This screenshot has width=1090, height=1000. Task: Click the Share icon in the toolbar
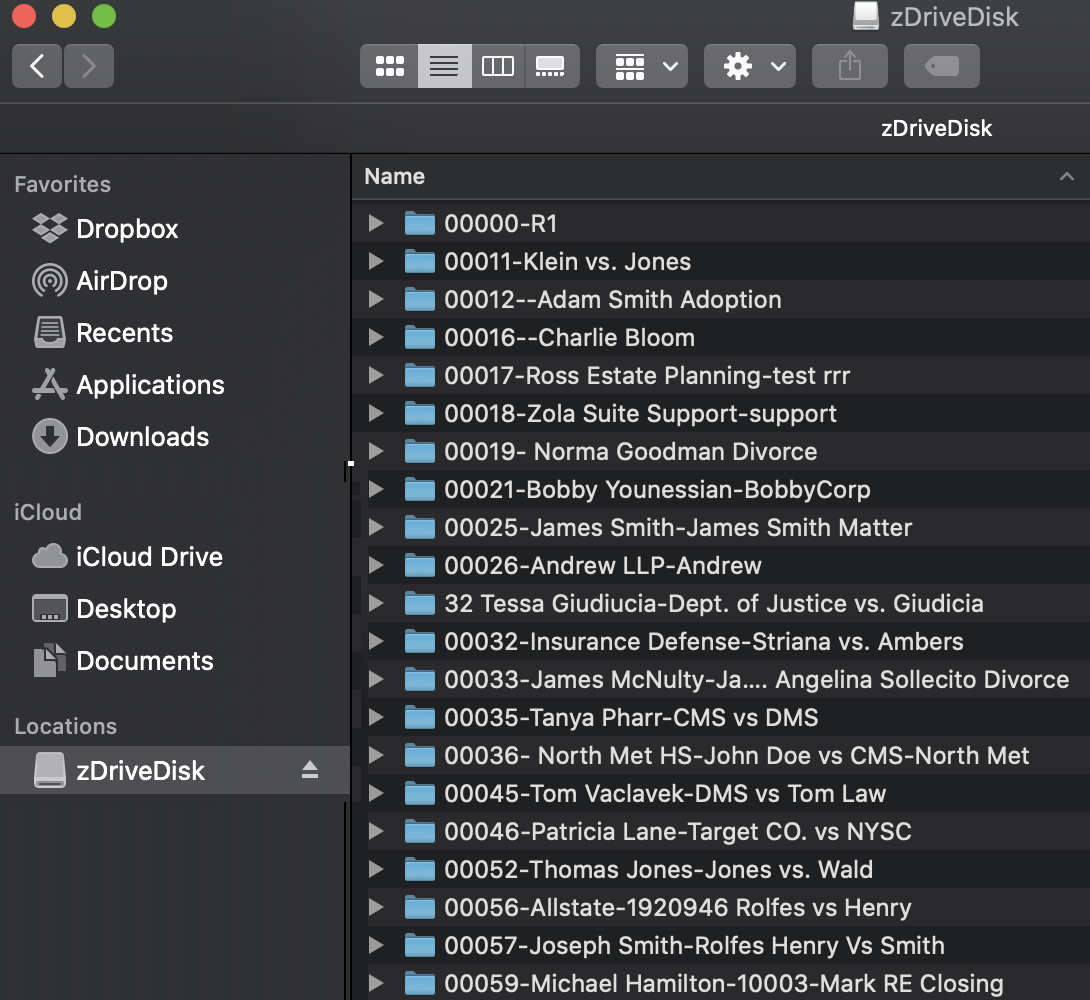pyautogui.click(x=849, y=65)
